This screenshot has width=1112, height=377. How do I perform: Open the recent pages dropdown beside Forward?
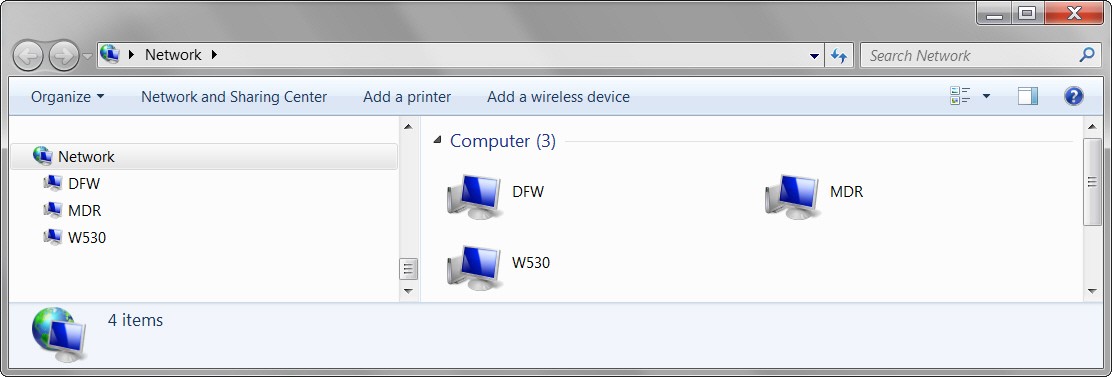coord(87,56)
